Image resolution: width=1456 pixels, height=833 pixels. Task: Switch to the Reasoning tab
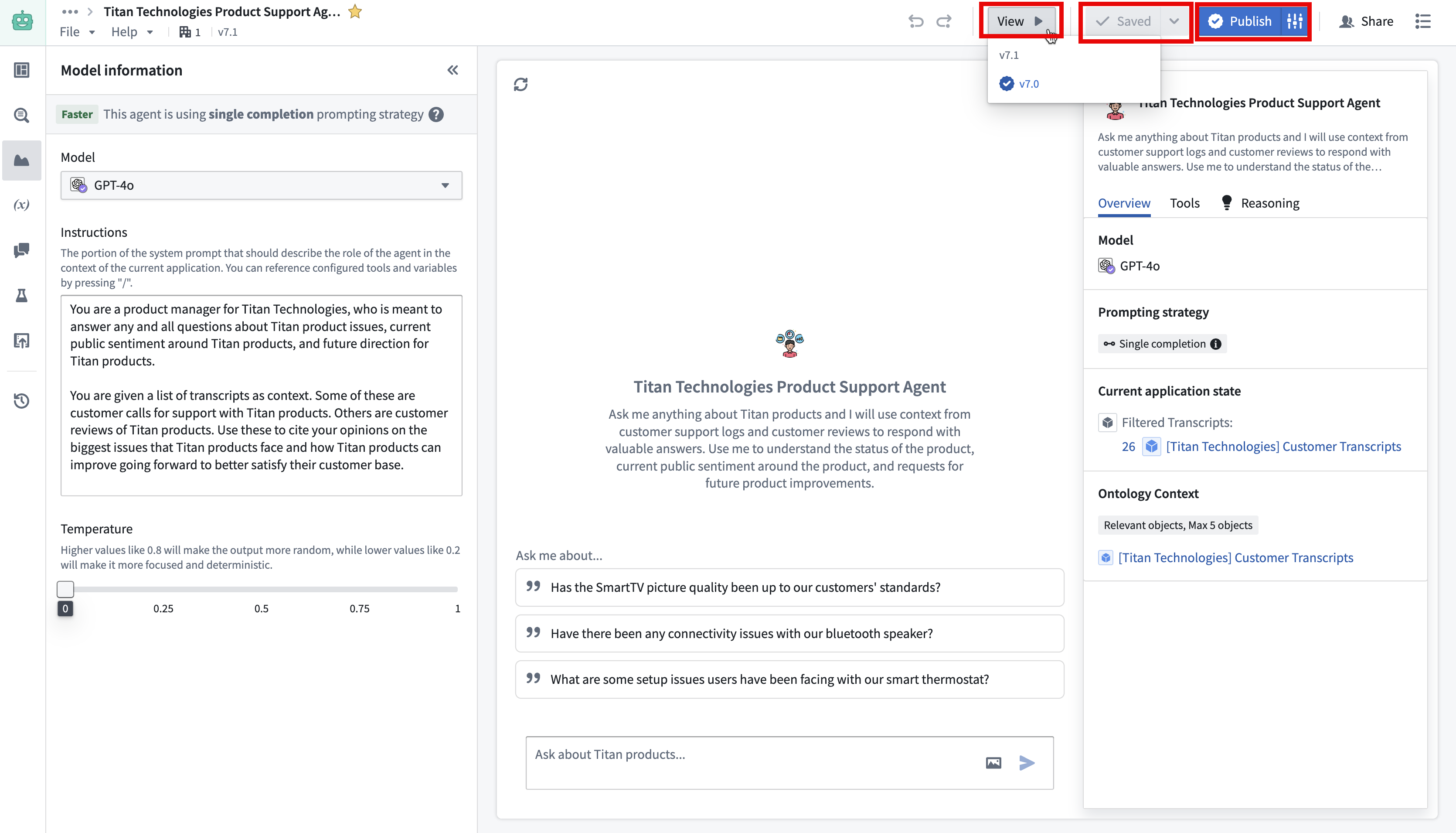(1270, 202)
